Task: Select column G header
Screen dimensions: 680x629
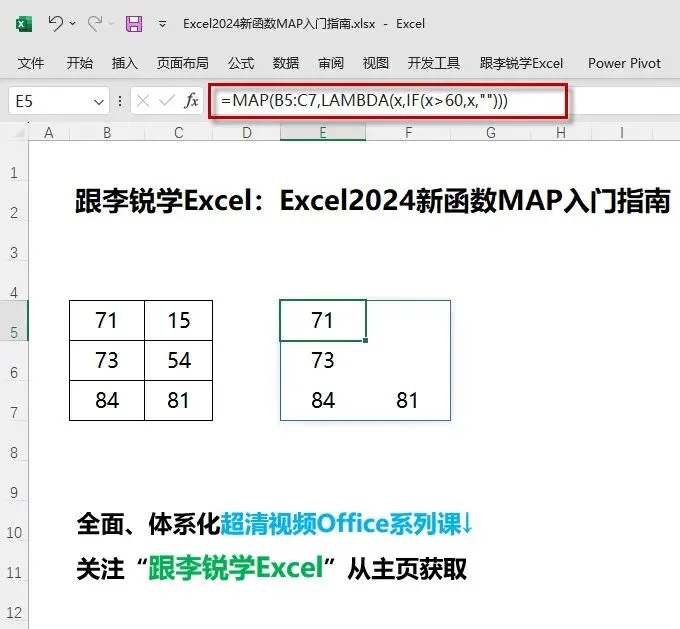Action: click(x=490, y=132)
